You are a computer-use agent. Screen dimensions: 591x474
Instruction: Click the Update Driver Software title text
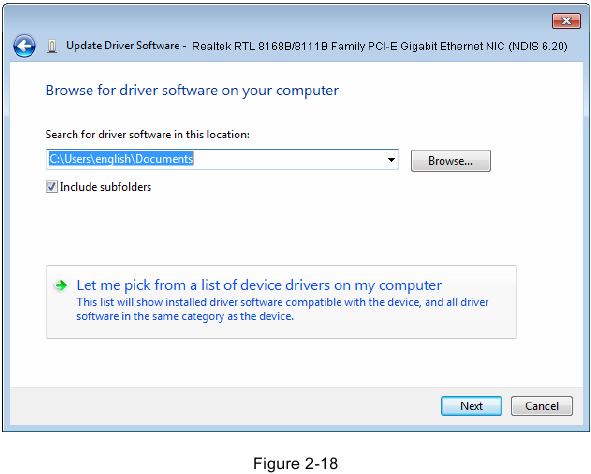123,46
